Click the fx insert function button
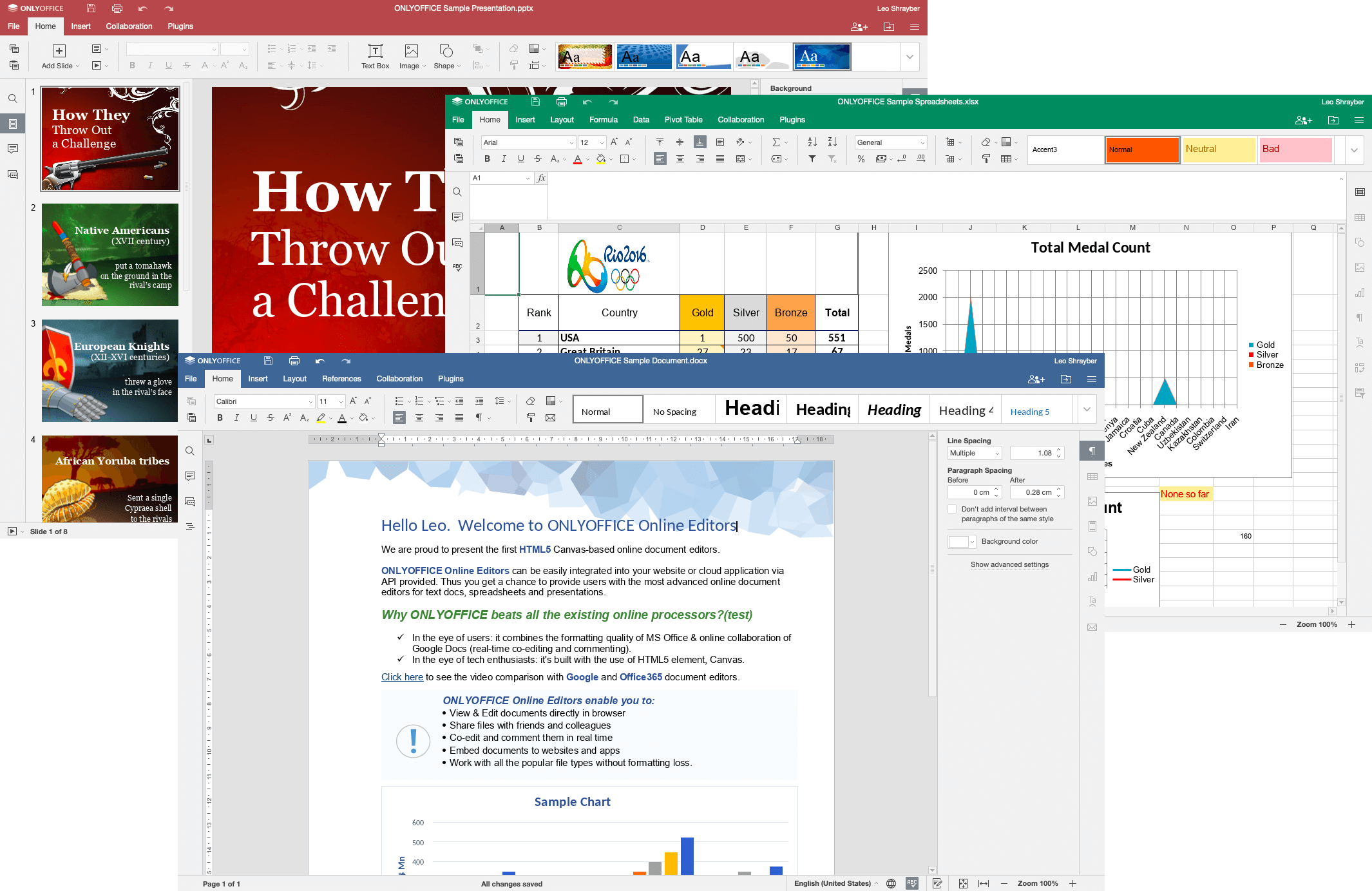This screenshot has height=891, width=1372. click(541, 178)
